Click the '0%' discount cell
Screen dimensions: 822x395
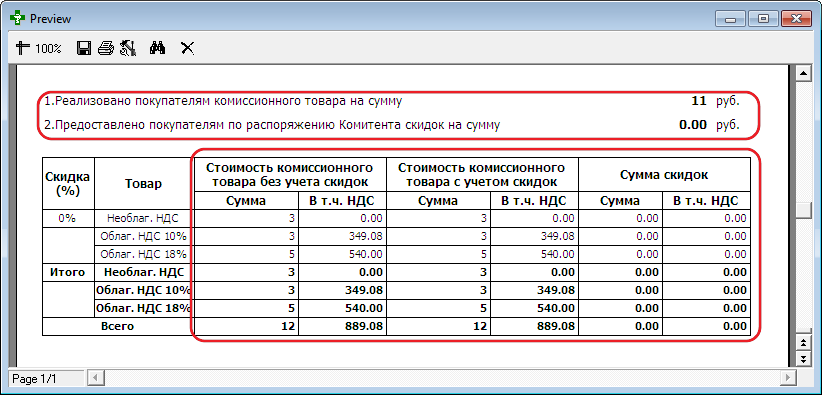tap(68, 218)
